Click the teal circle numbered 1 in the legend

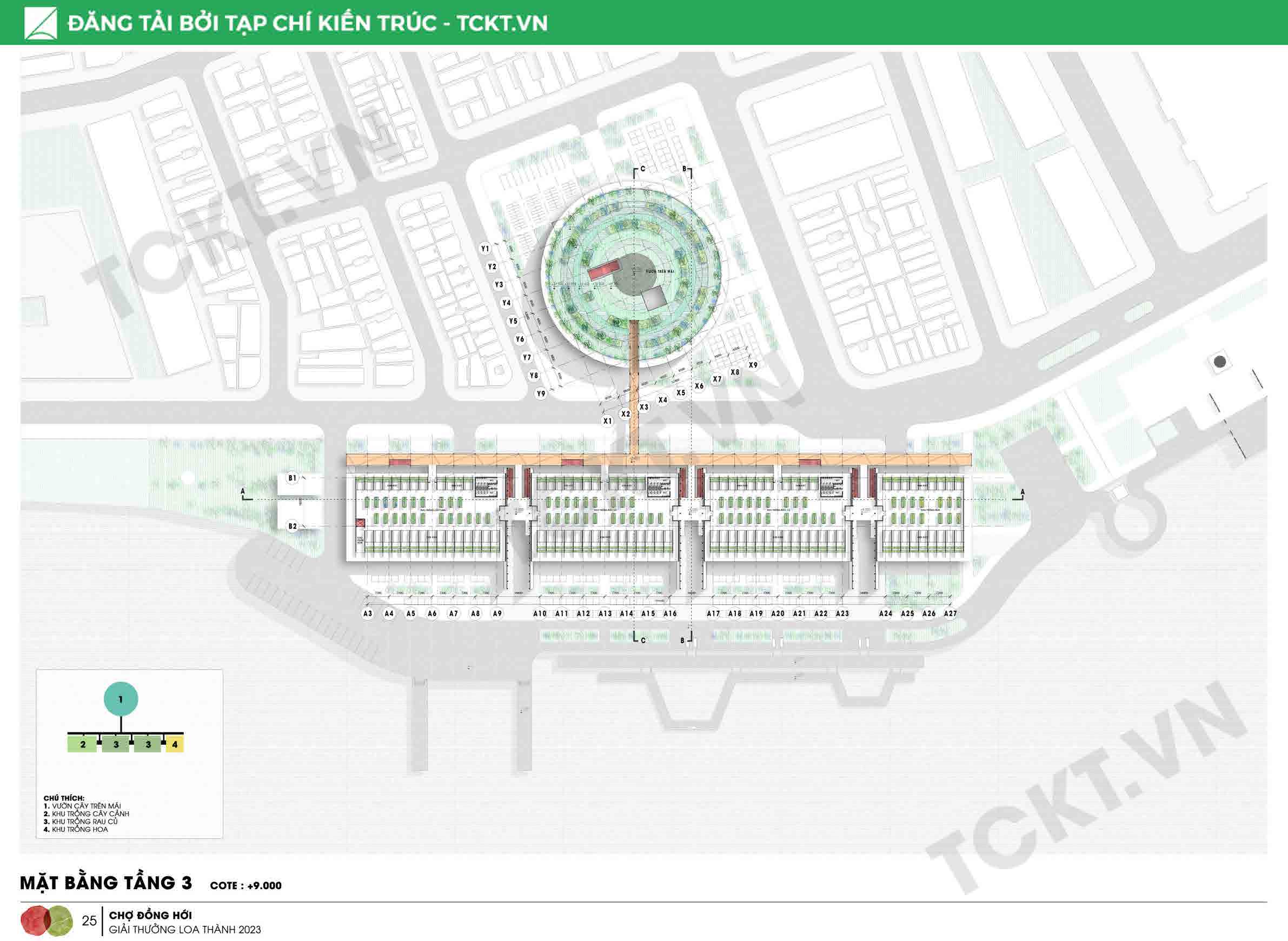[121, 699]
